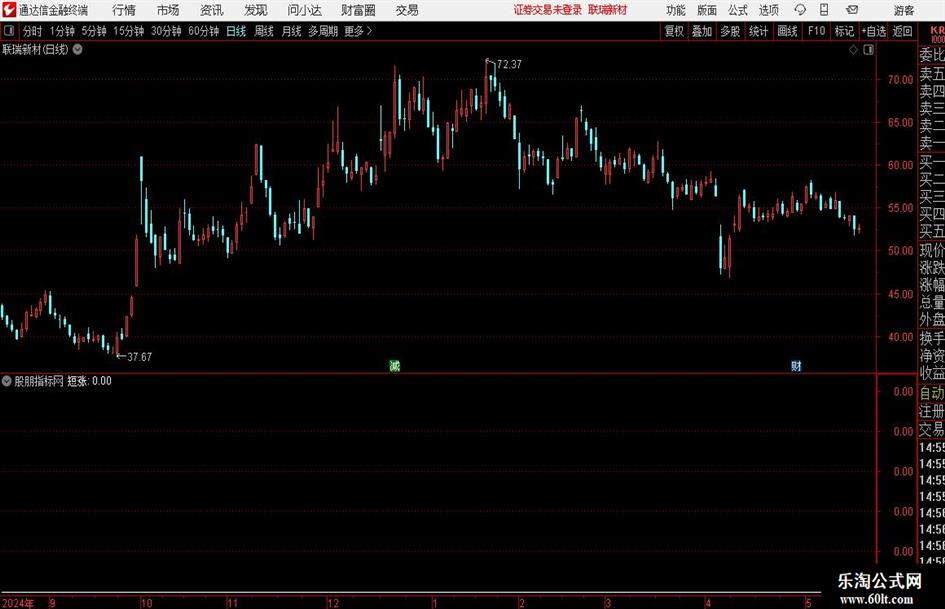Open the 多周期 view
This screenshot has width=945, height=609.
(323, 31)
